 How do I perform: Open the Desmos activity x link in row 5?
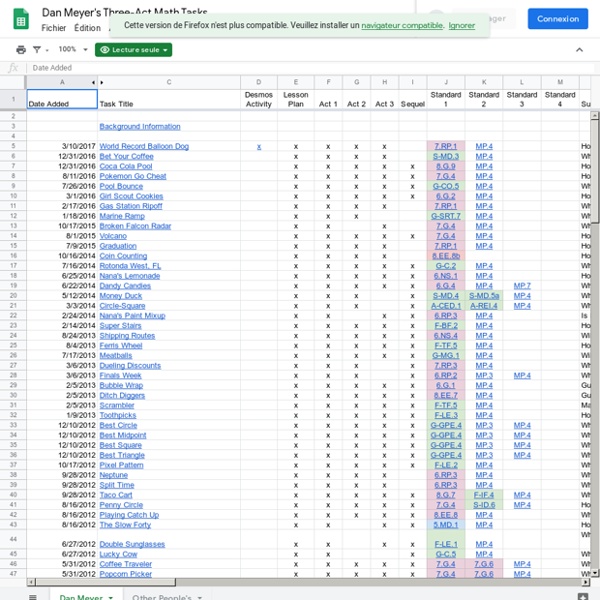tap(259, 146)
